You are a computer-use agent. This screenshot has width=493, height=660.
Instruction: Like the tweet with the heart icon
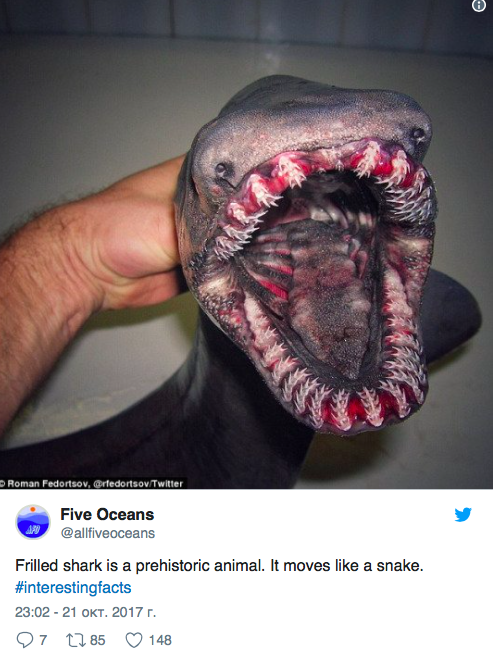[134, 640]
